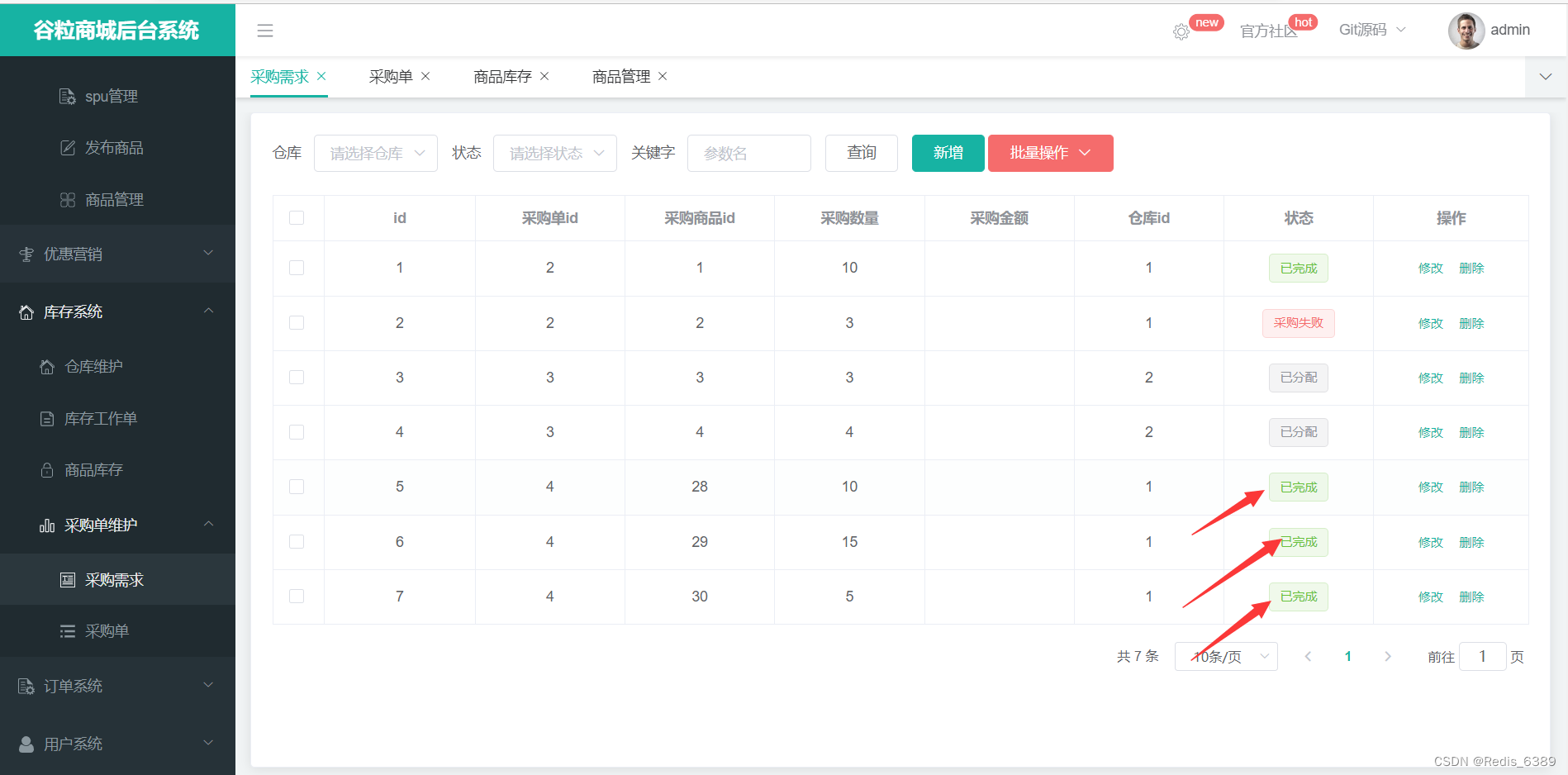Image resolution: width=1568 pixels, height=775 pixels.
Task: Go to previous page arrow
Action: (1308, 656)
